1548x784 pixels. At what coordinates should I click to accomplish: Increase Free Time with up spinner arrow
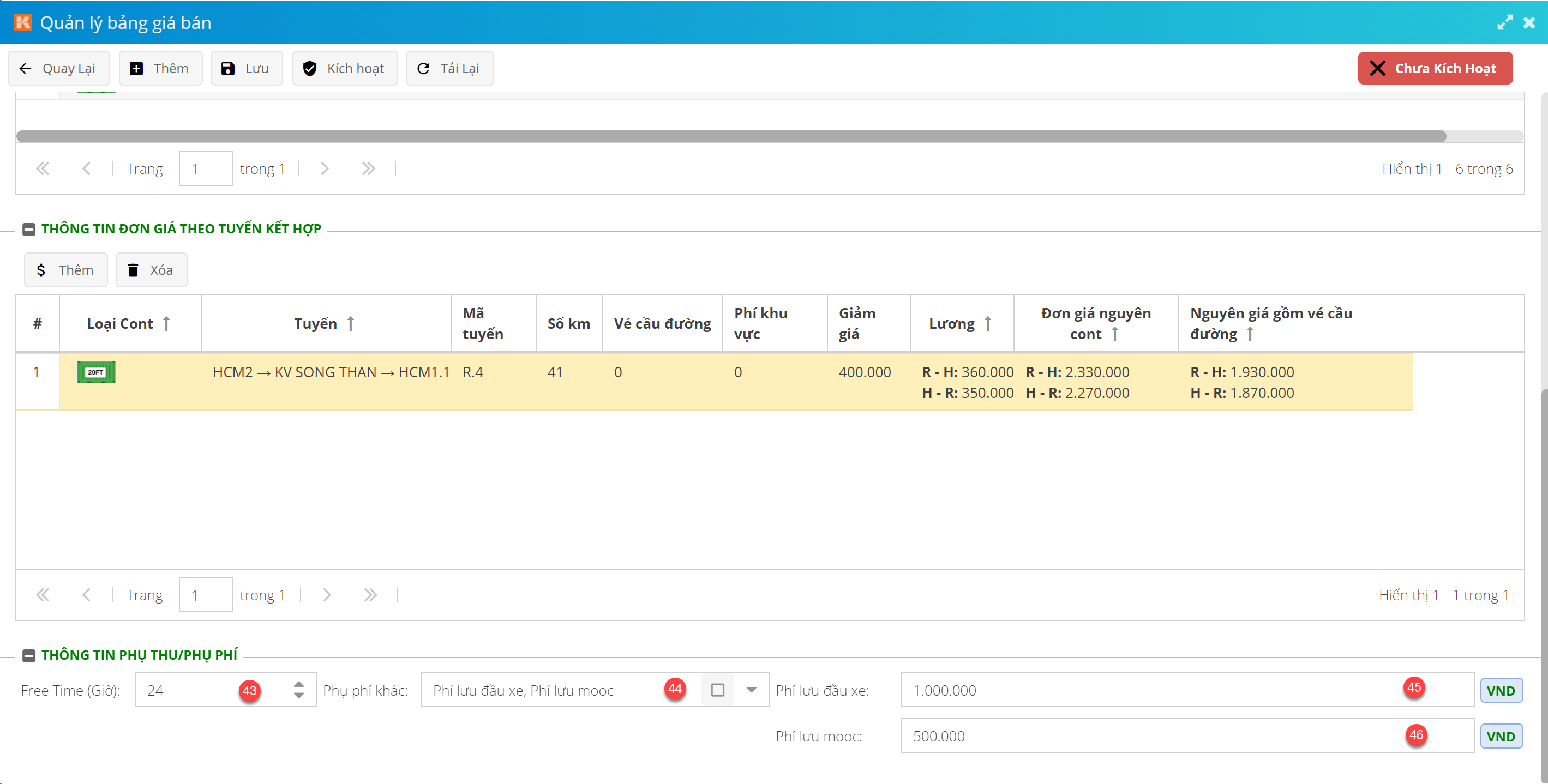299,684
